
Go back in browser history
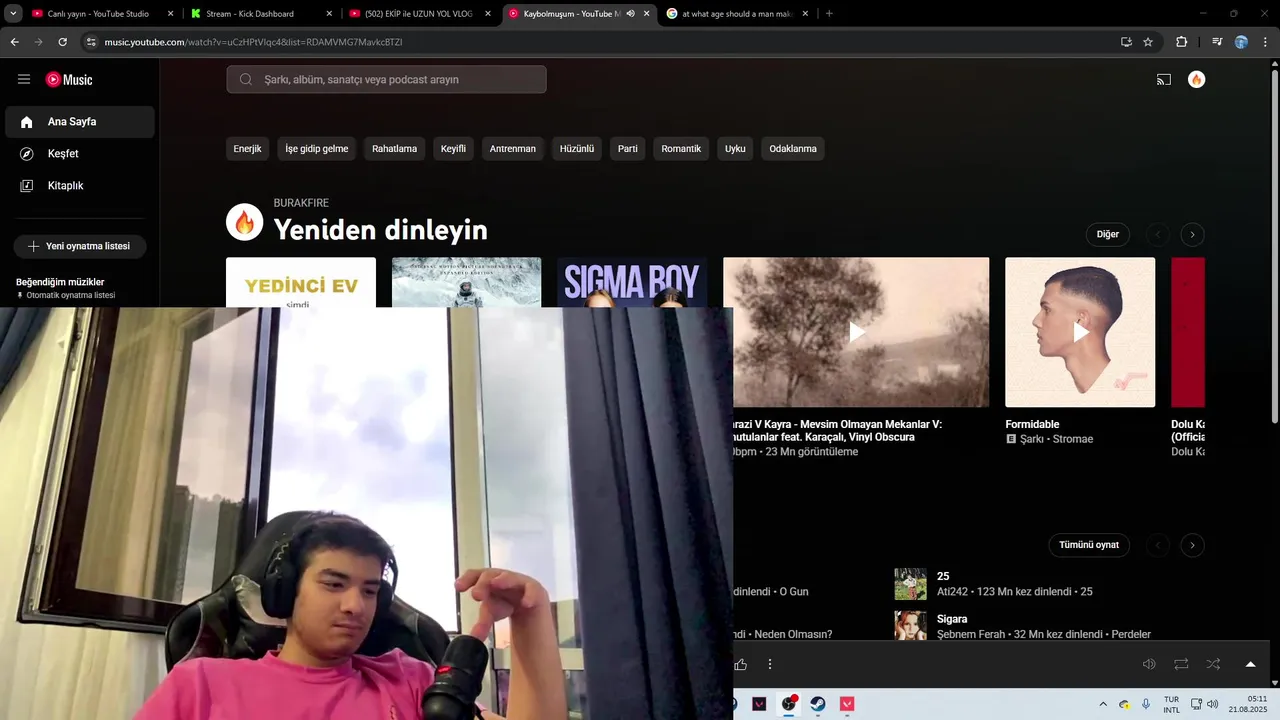coord(14,42)
